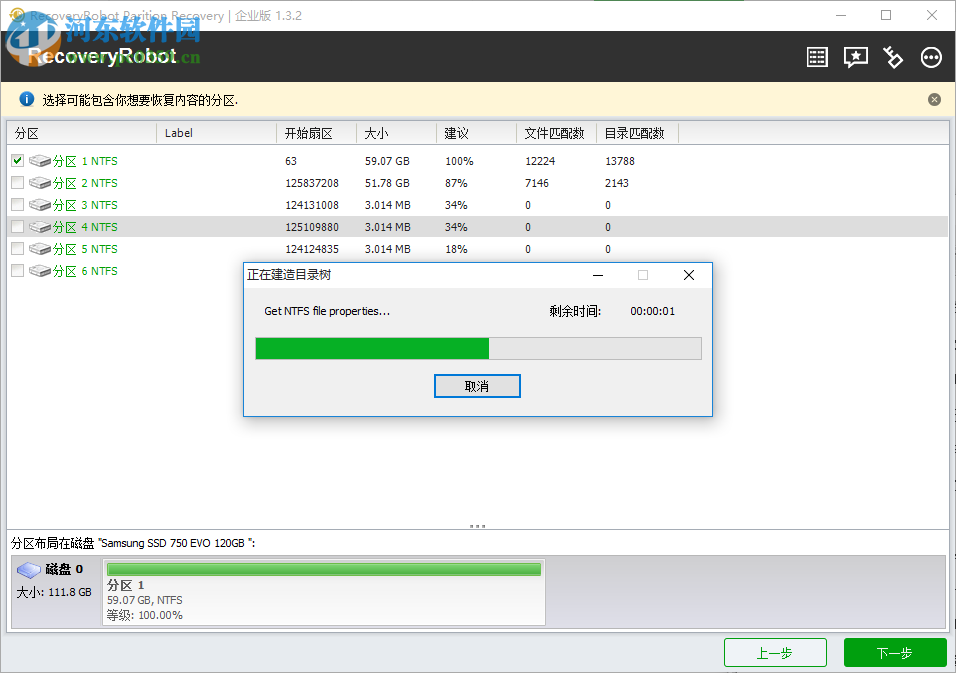Open the partition list view icon
Viewport: 956px width, 673px height.
pos(816,57)
